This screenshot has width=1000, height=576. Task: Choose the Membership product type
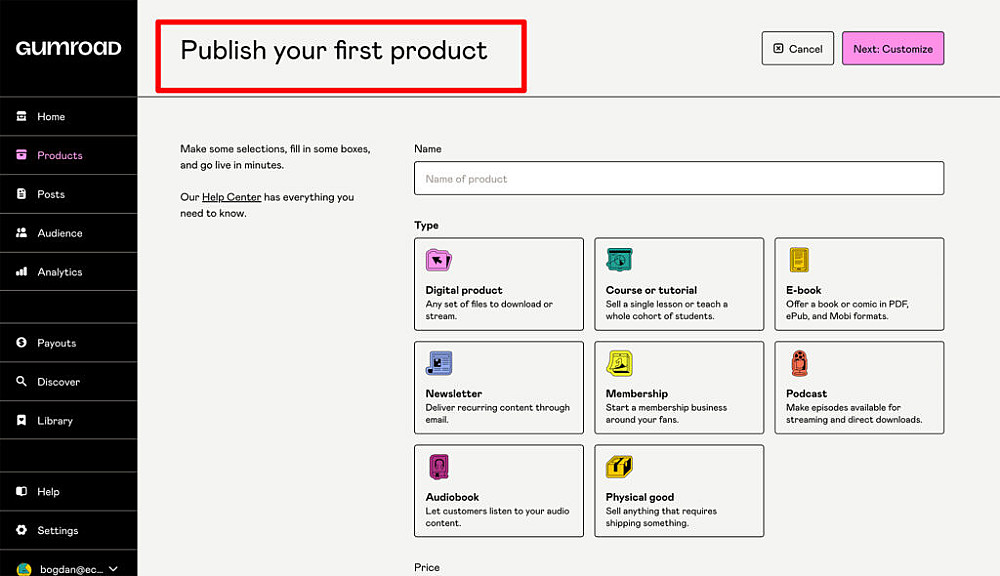679,387
